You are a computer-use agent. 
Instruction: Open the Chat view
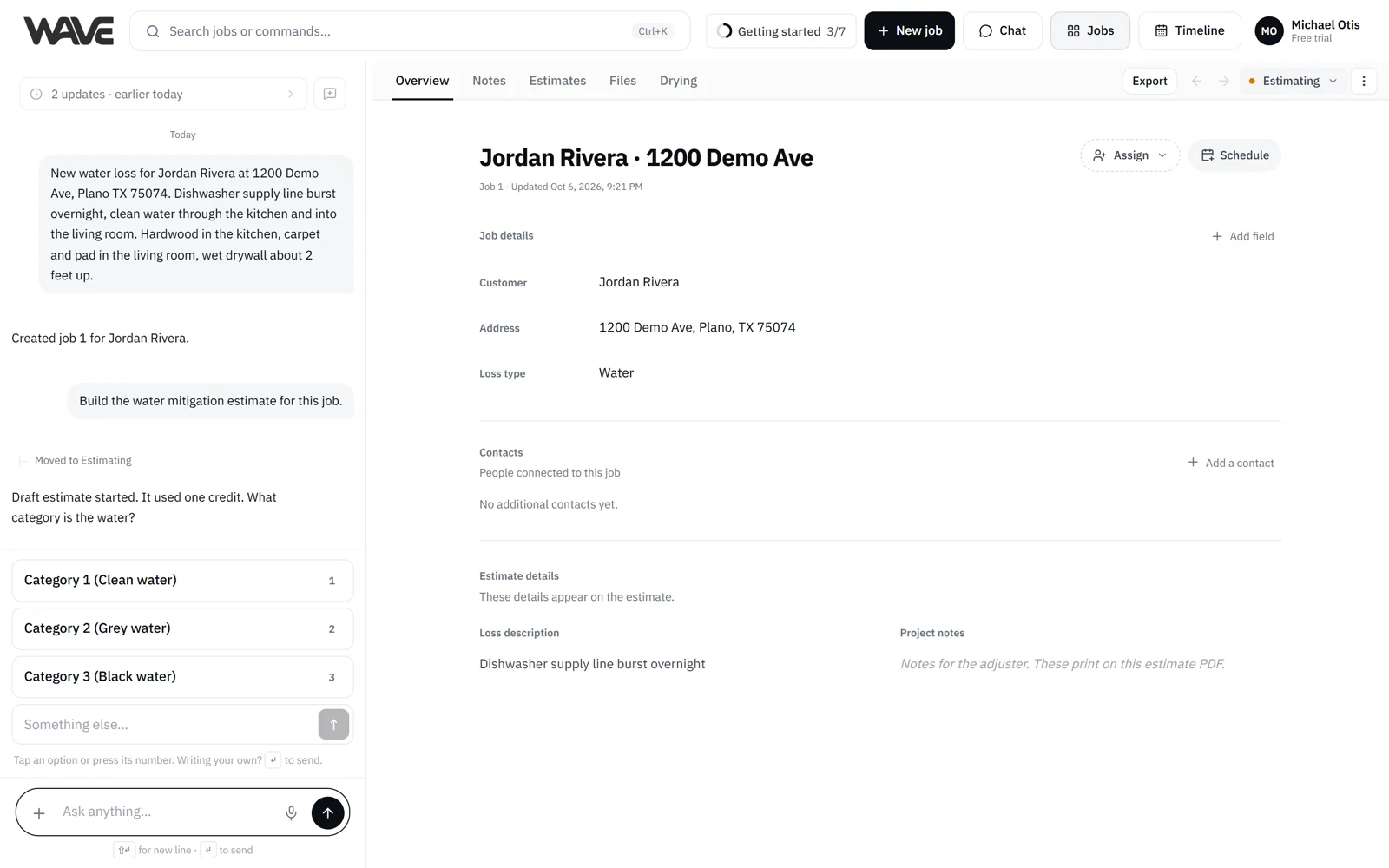(x=1002, y=31)
